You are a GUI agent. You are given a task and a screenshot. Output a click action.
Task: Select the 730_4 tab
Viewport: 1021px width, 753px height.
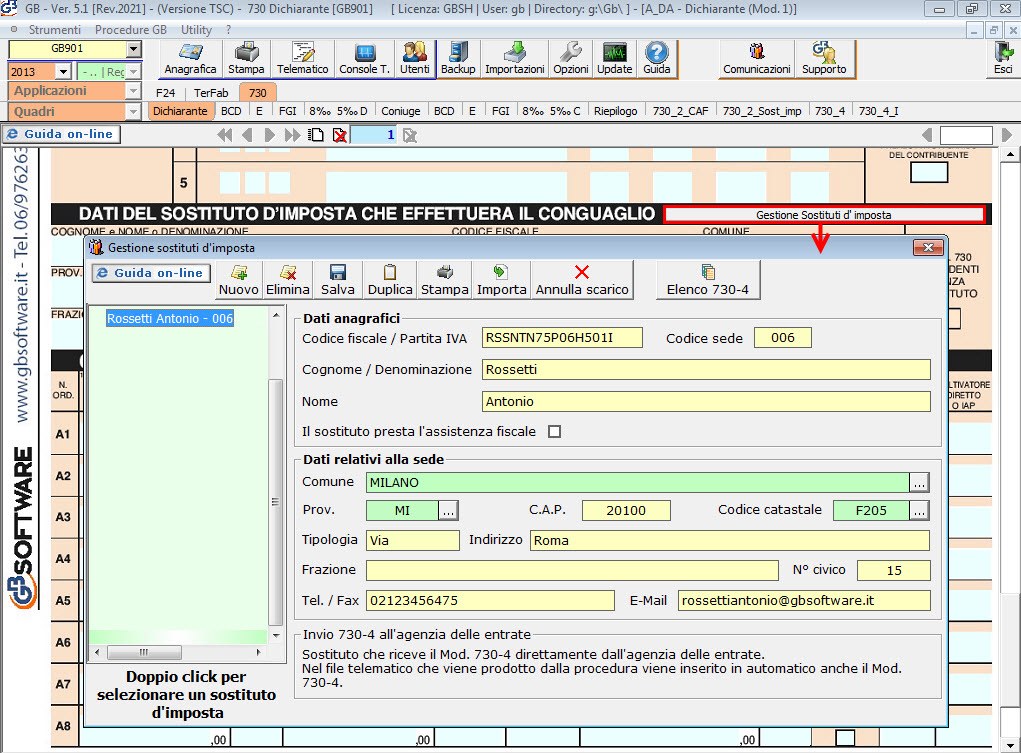coord(830,111)
